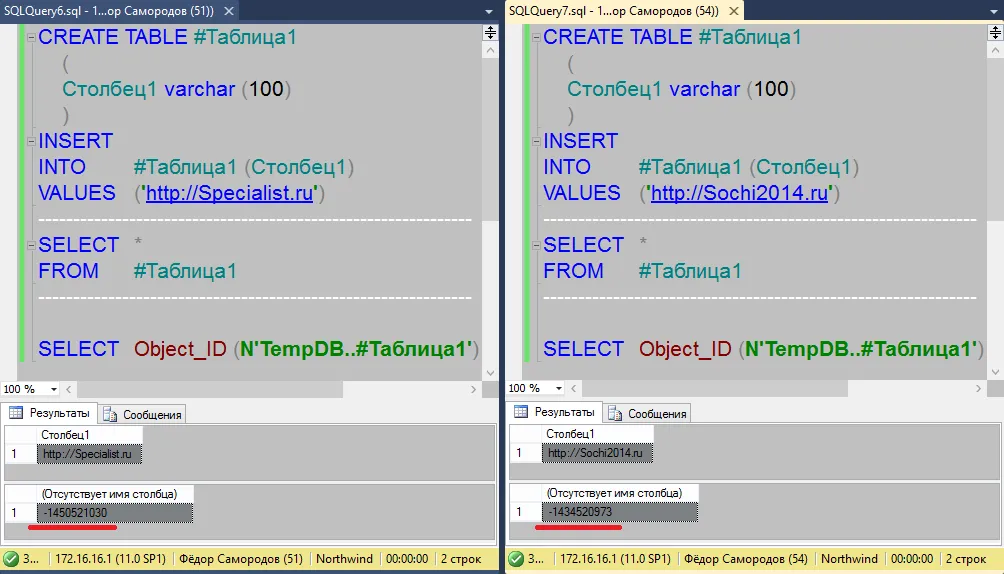
Task: Click the '2 строк' row count in the right status bar
Action: [966, 559]
